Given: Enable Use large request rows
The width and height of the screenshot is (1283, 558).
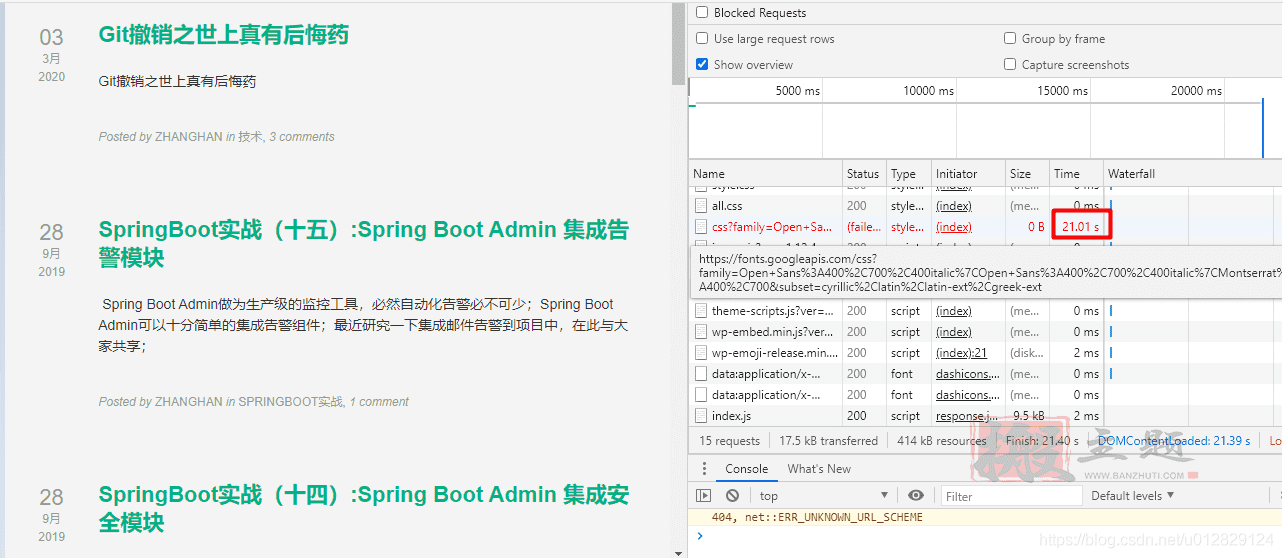Looking at the screenshot, I should 702,39.
